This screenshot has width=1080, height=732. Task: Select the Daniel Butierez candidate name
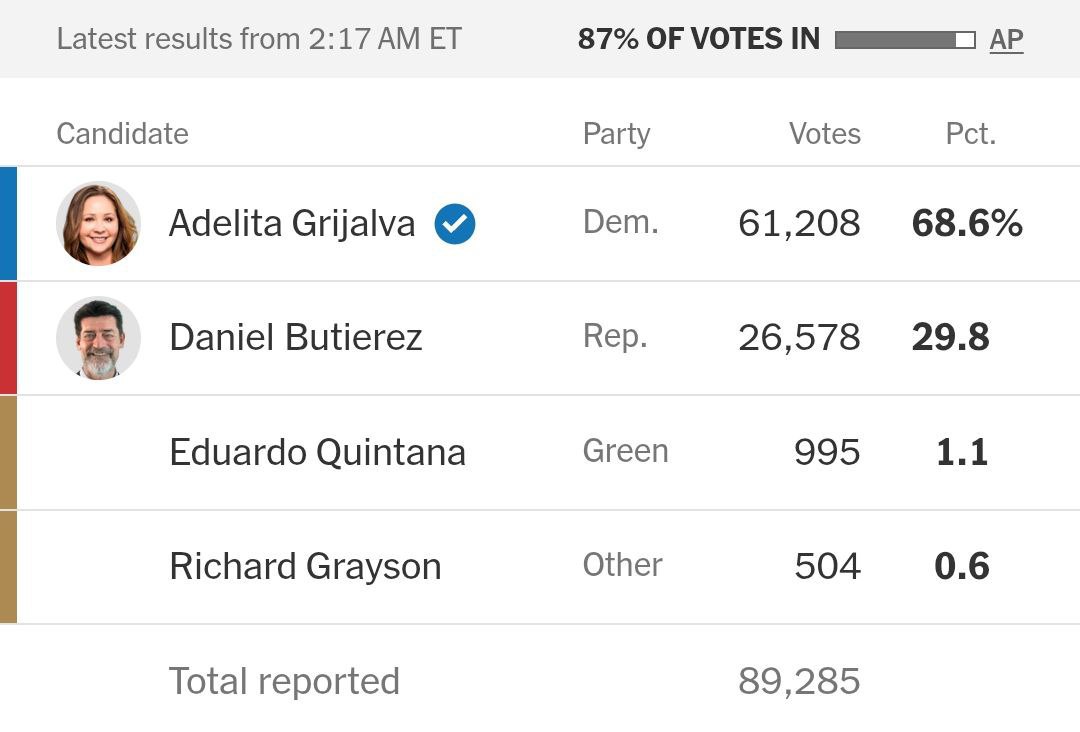point(295,337)
